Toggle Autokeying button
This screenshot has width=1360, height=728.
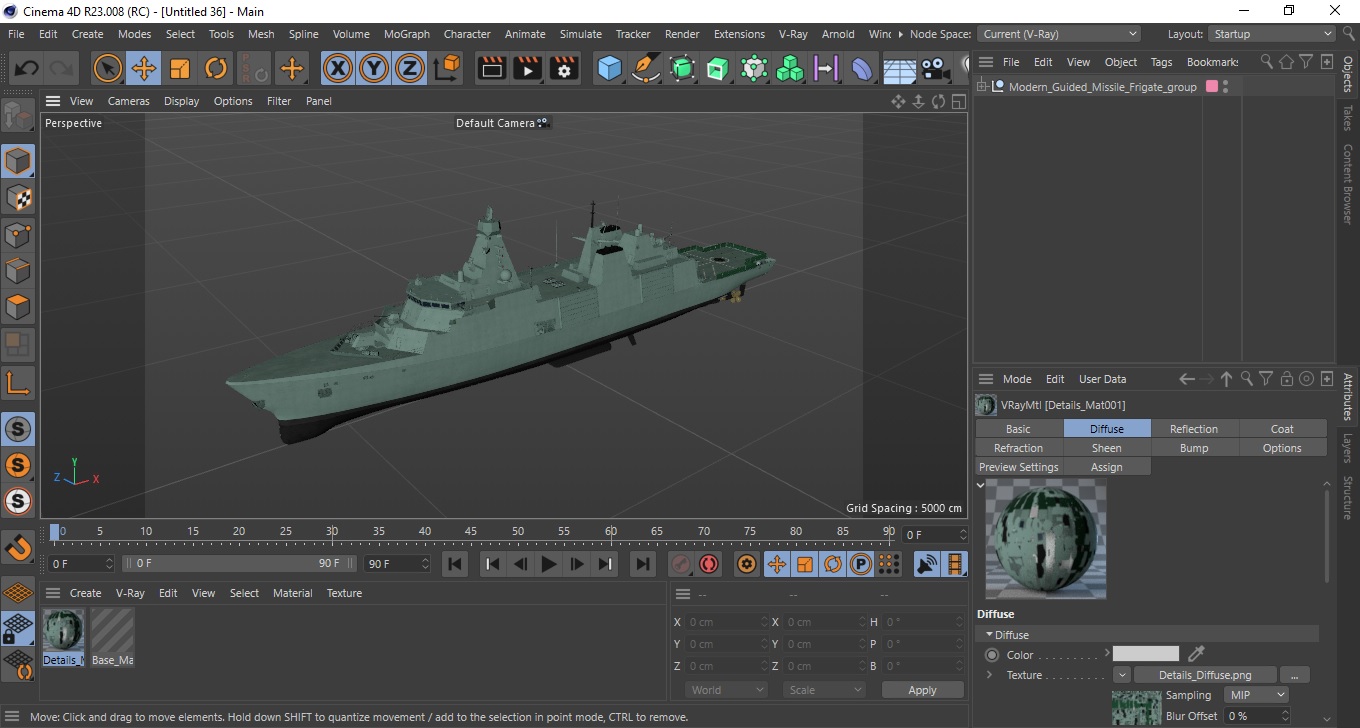[709, 564]
